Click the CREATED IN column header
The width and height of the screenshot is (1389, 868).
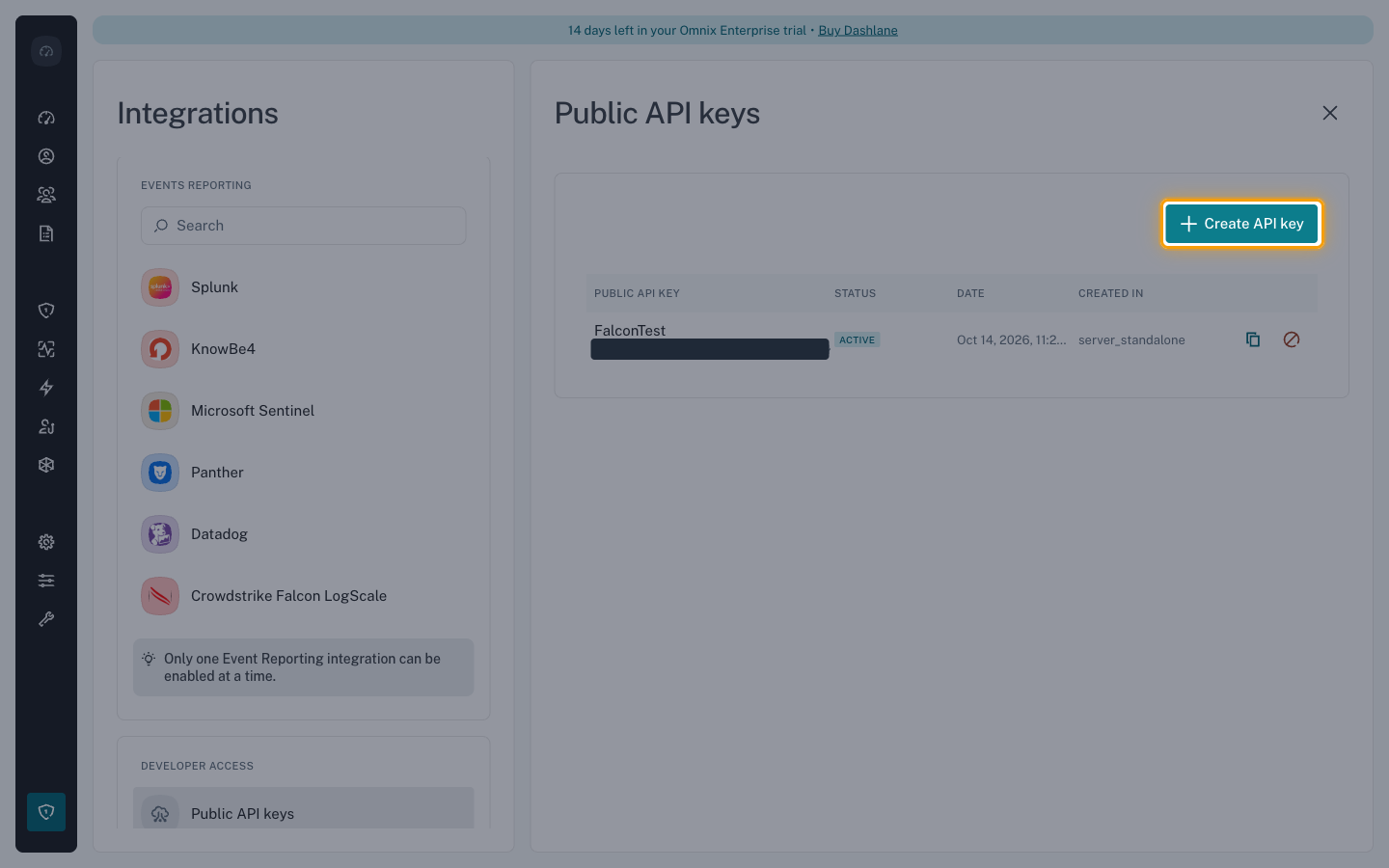pos(1110,293)
